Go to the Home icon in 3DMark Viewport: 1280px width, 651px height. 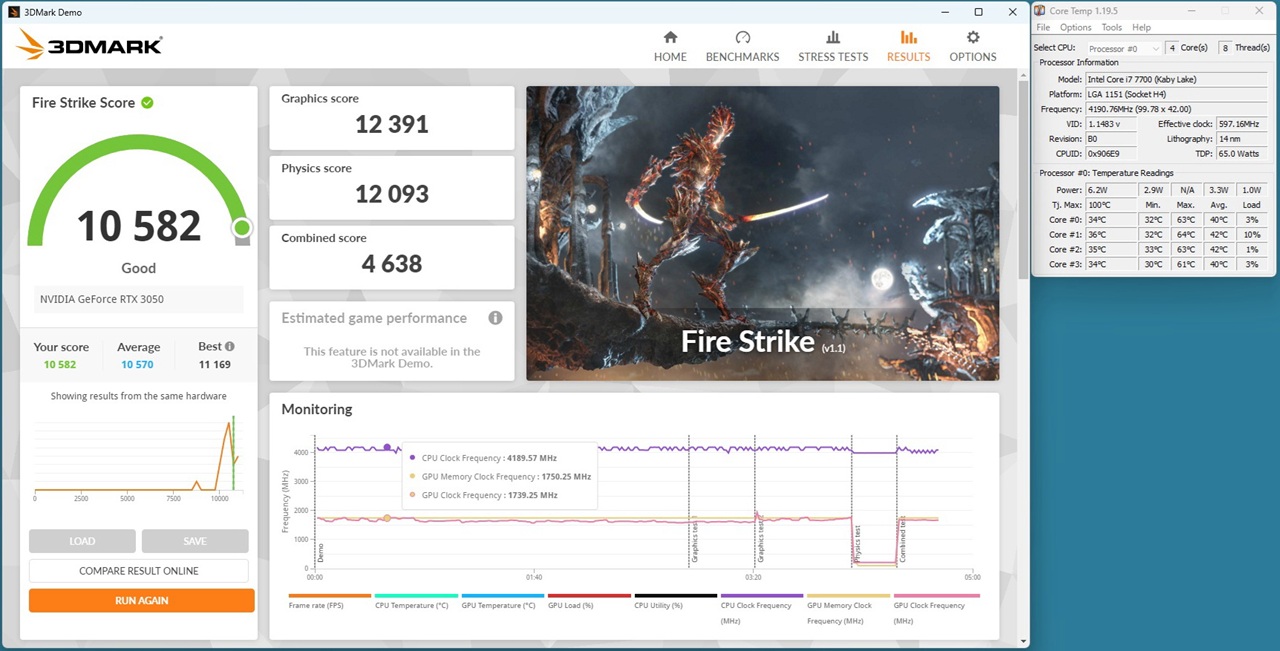pos(670,38)
